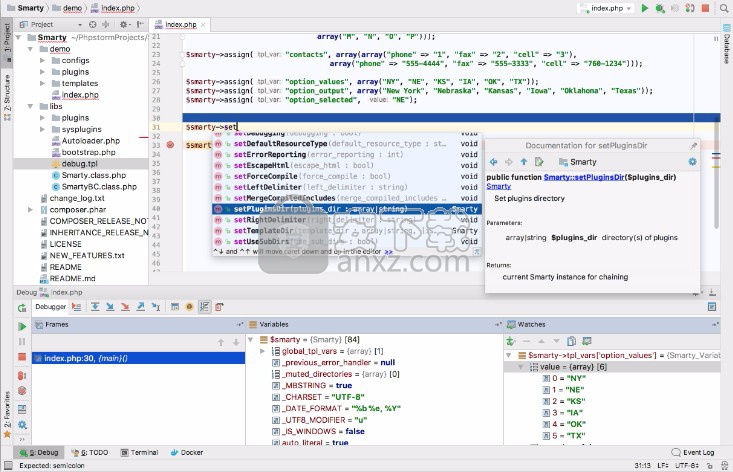Select the Debugger tab
The height and width of the screenshot is (472, 733).
coord(50,307)
